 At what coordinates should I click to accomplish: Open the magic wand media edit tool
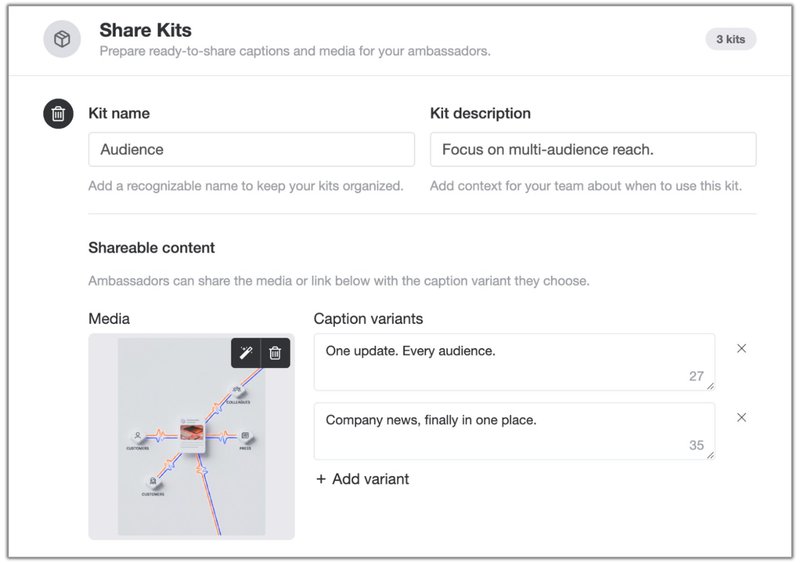tap(246, 353)
